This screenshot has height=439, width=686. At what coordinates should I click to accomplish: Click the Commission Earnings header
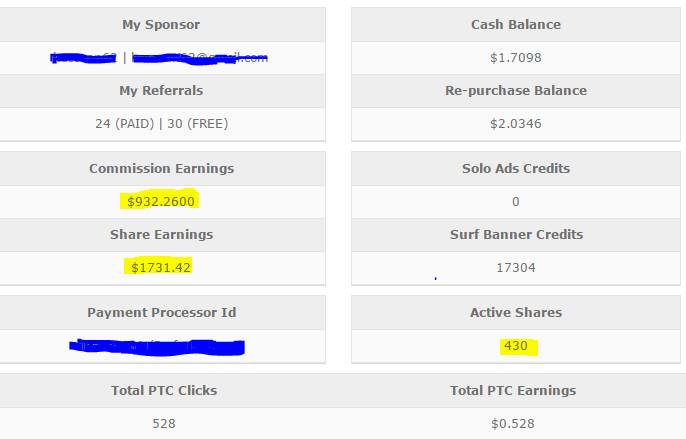161,169
